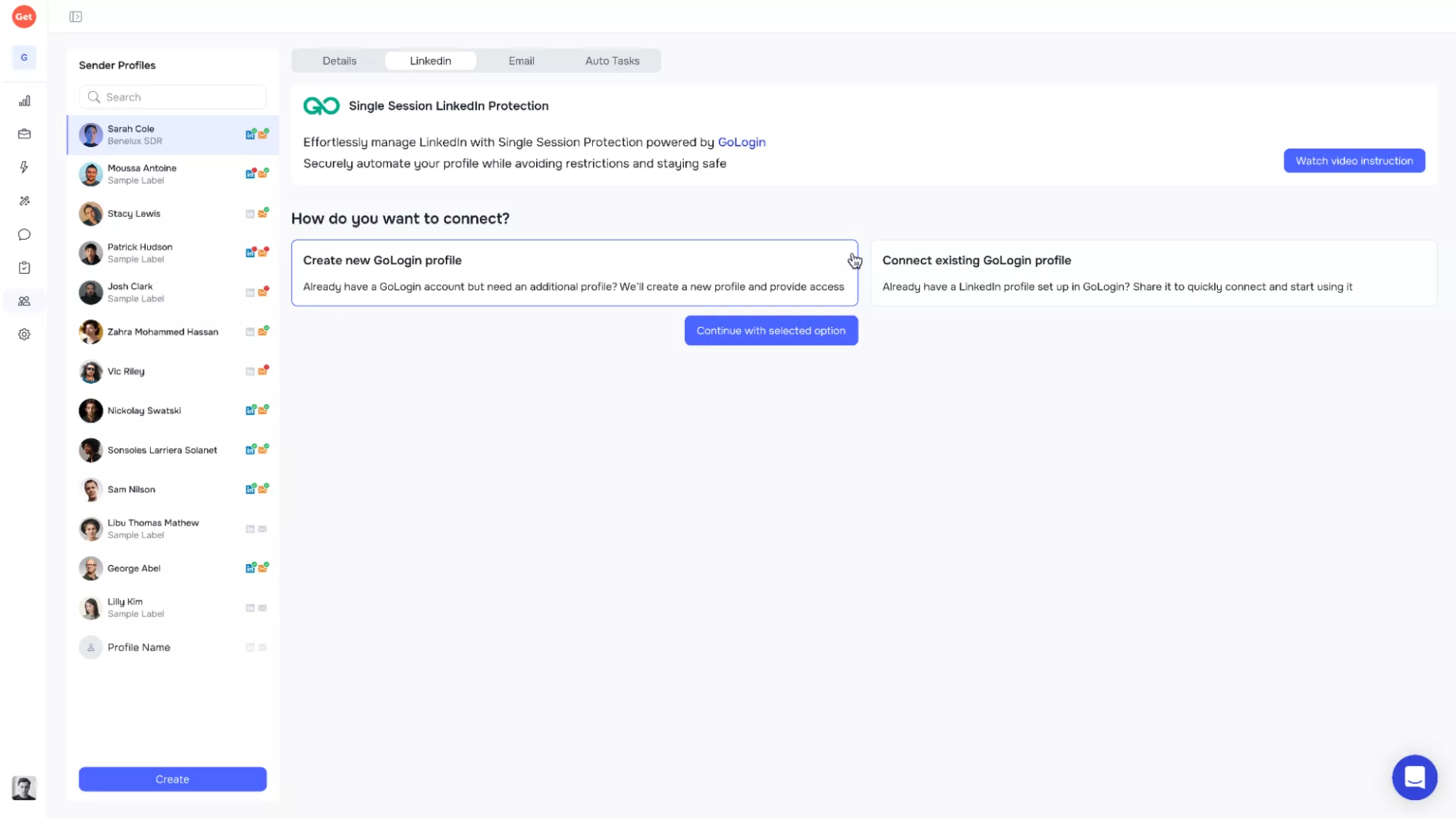Click the Watch video instruction button
Image resolution: width=1456 pixels, height=819 pixels.
1354,161
